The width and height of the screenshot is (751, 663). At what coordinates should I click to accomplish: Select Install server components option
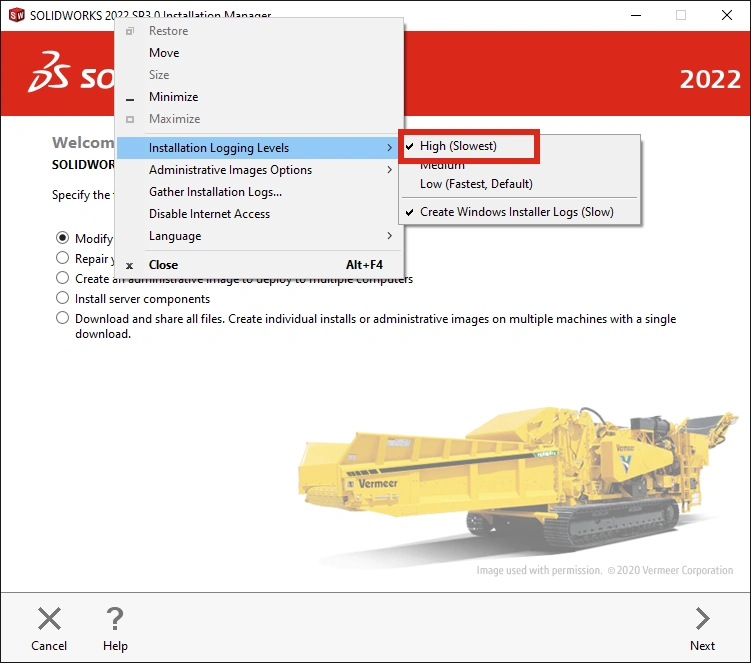coord(62,298)
